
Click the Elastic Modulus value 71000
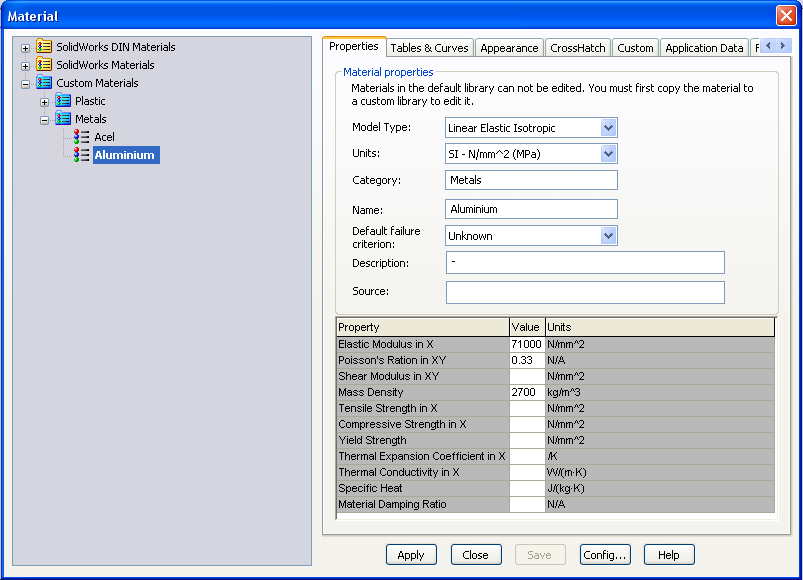[527, 344]
